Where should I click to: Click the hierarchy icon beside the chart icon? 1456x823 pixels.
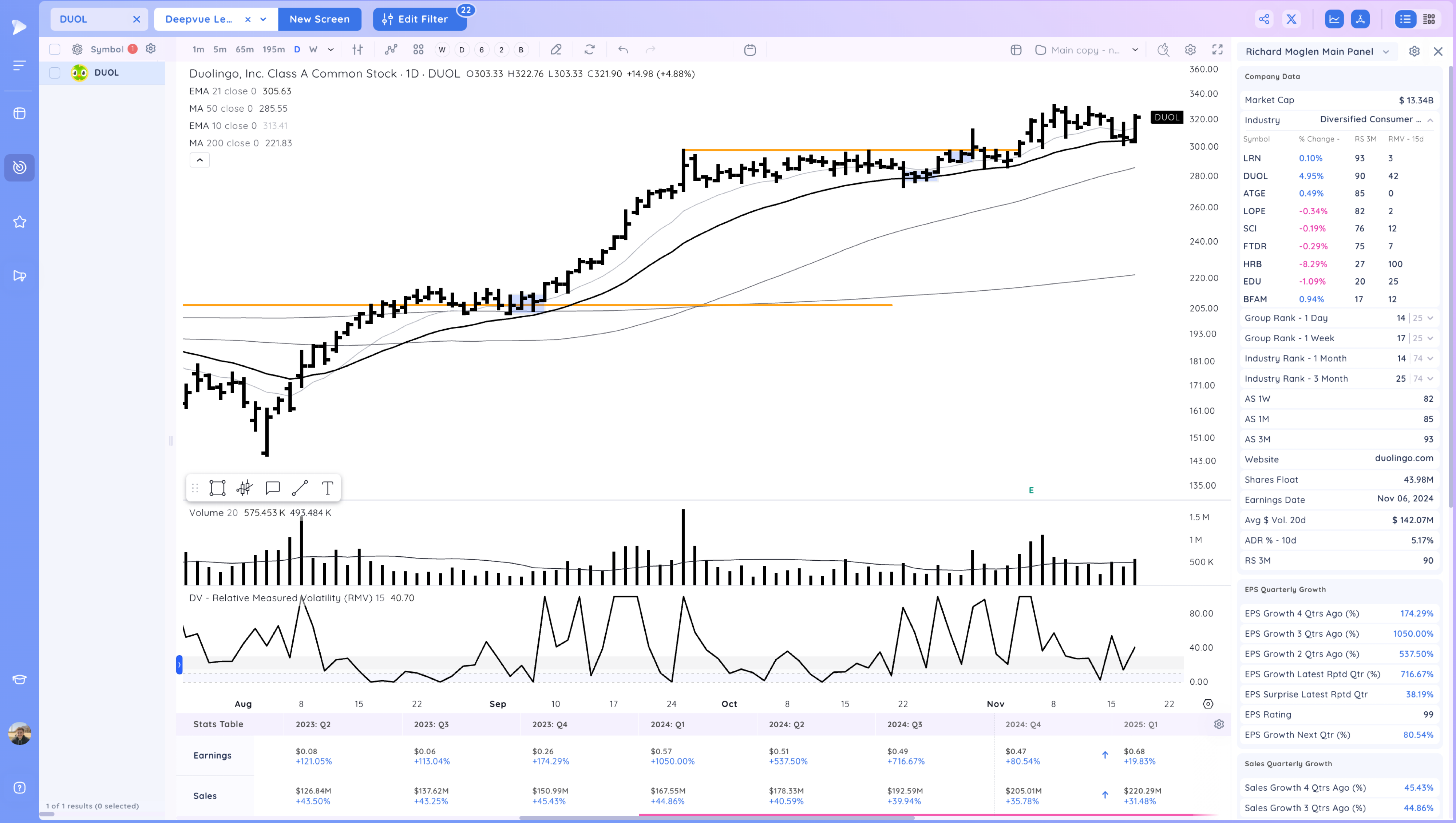[1360, 19]
